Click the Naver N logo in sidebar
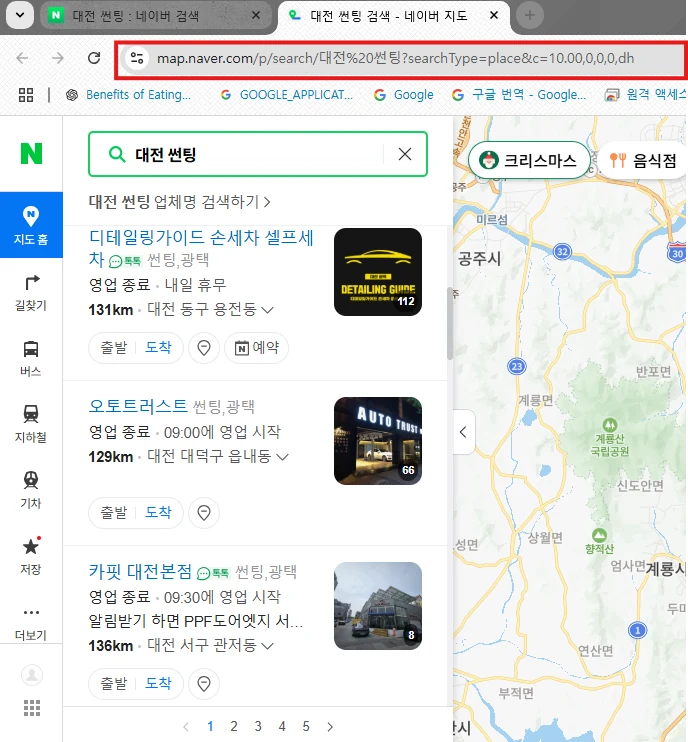 click(x=31, y=154)
